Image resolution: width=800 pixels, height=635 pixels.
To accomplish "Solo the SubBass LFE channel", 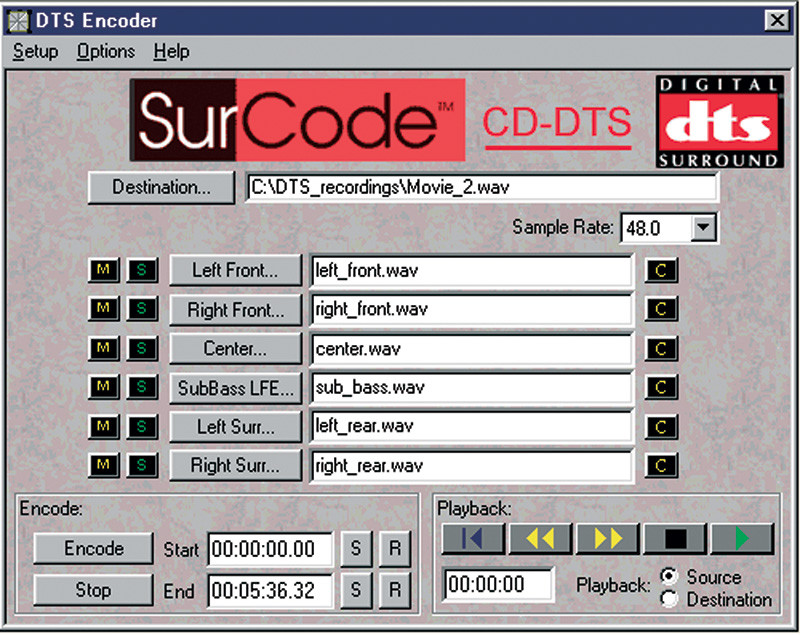I will tap(142, 387).
